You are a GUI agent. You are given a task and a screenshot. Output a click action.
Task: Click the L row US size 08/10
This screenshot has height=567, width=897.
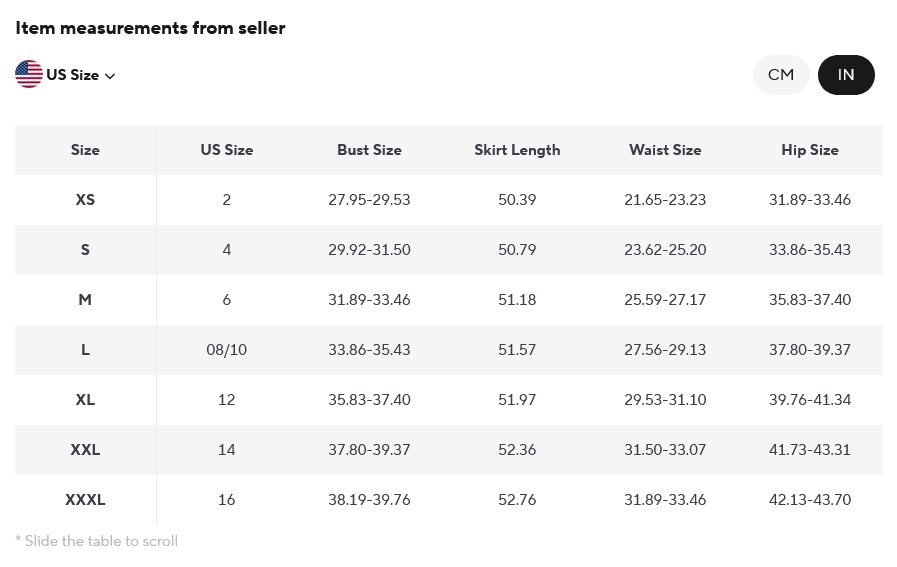tap(227, 350)
